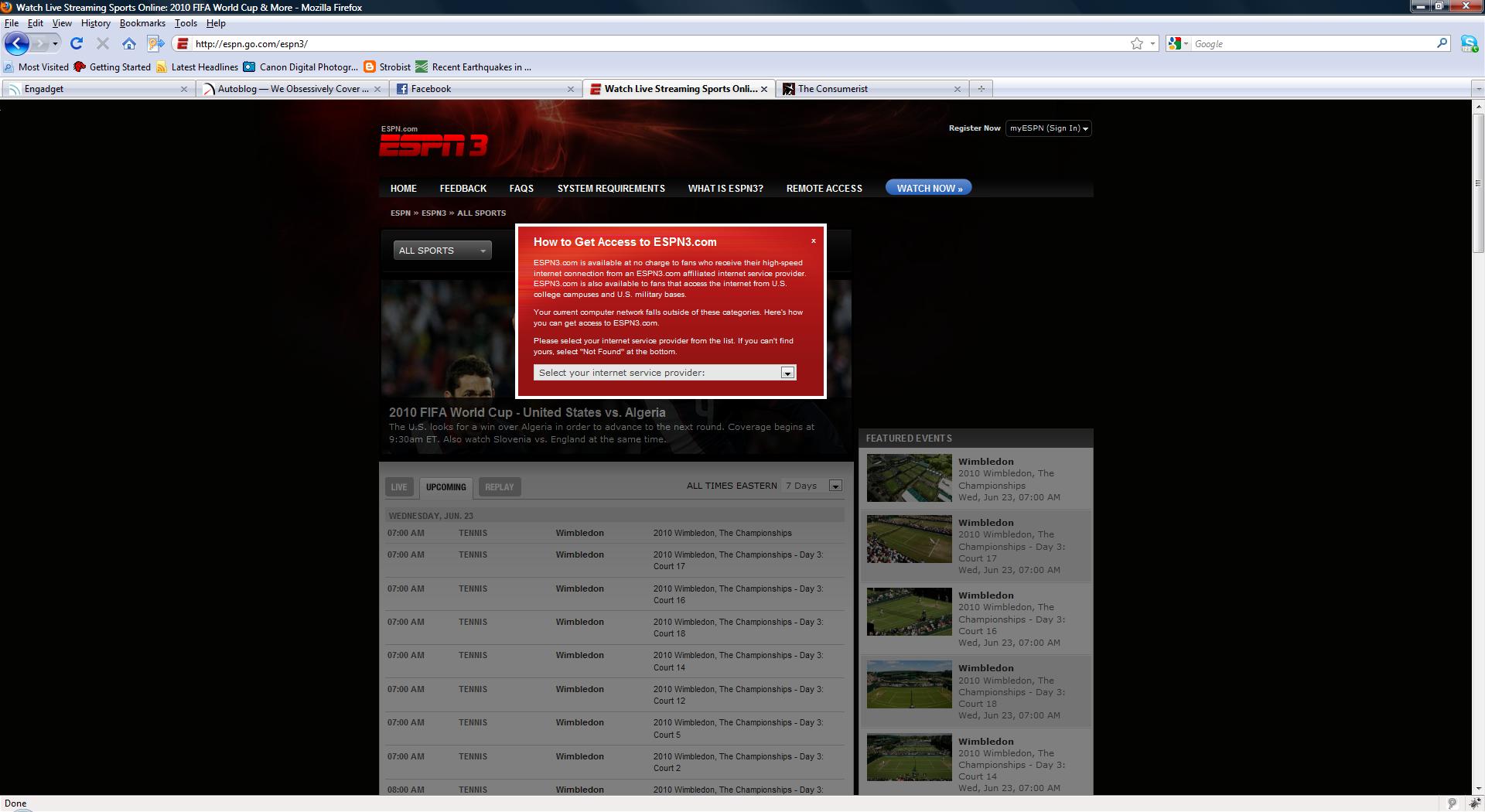Screen dimensions: 1485x812
Task: Switch to the Facebook tab
Action: [x=485, y=89]
